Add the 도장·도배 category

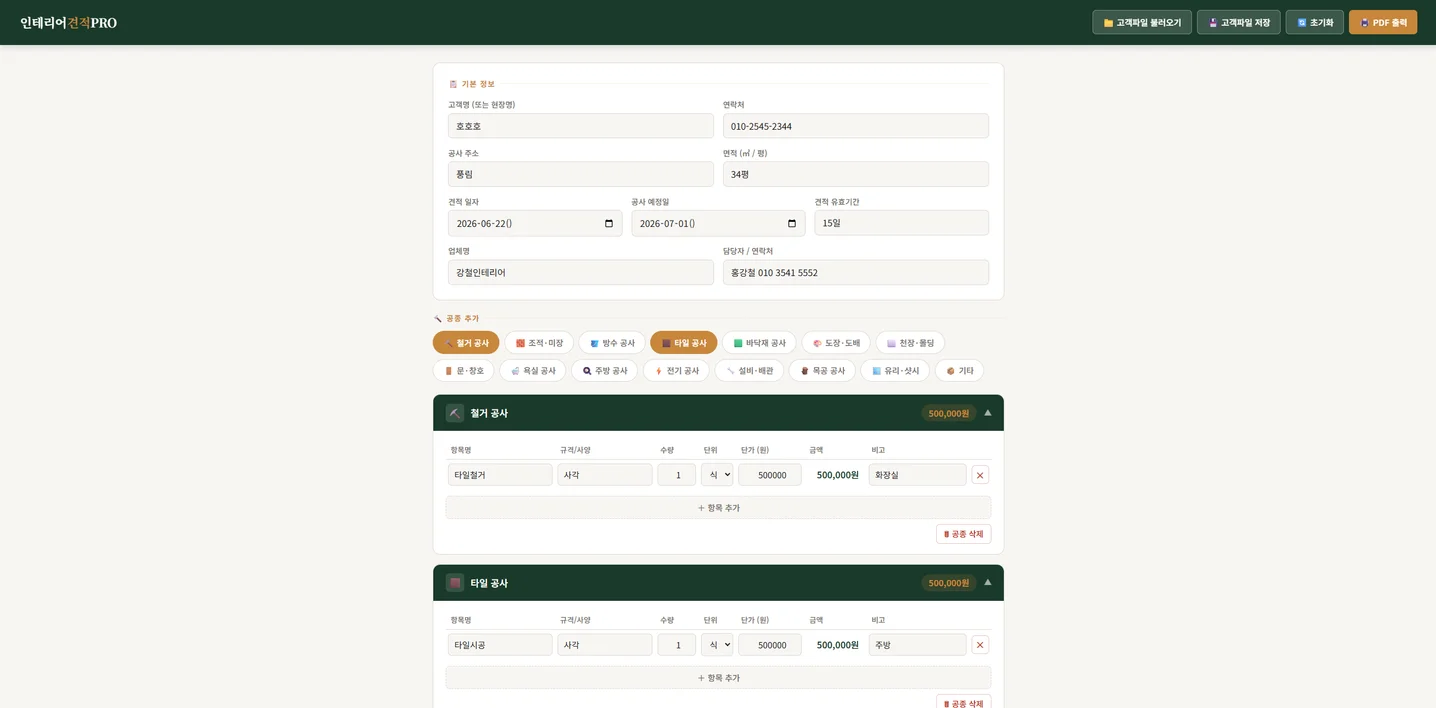[836, 343]
